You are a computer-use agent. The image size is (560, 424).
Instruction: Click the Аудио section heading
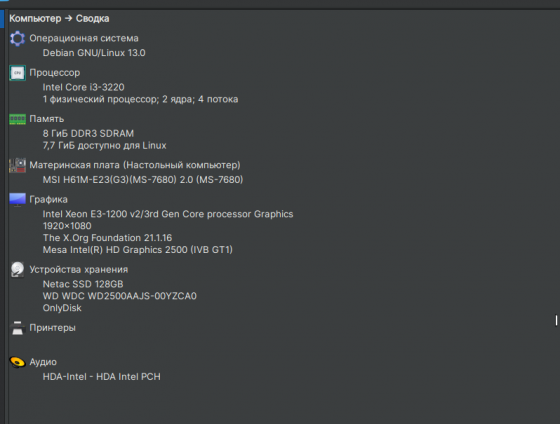point(43,362)
